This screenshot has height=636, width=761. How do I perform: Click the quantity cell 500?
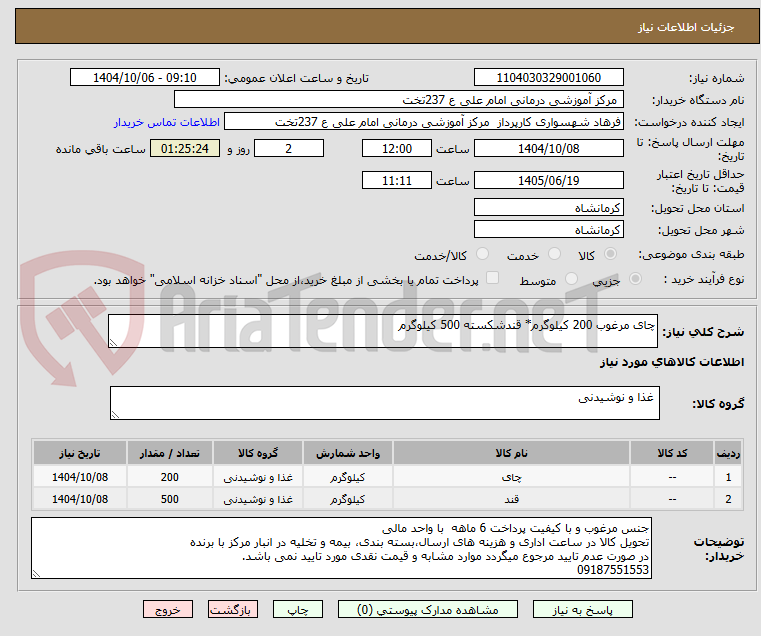[170, 499]
